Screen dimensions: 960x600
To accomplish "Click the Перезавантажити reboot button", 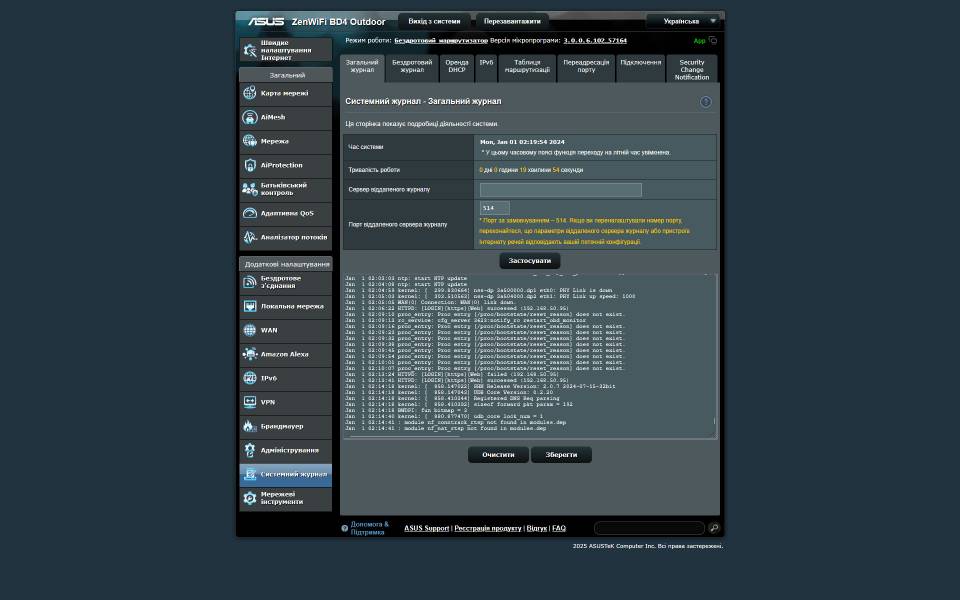I will [x=512, y=21].
